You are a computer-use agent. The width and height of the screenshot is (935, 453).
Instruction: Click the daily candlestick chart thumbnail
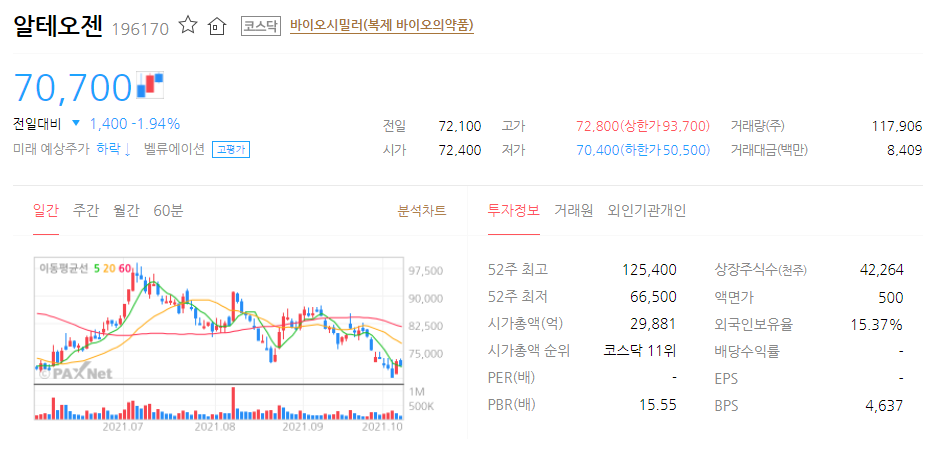[219, 321]
